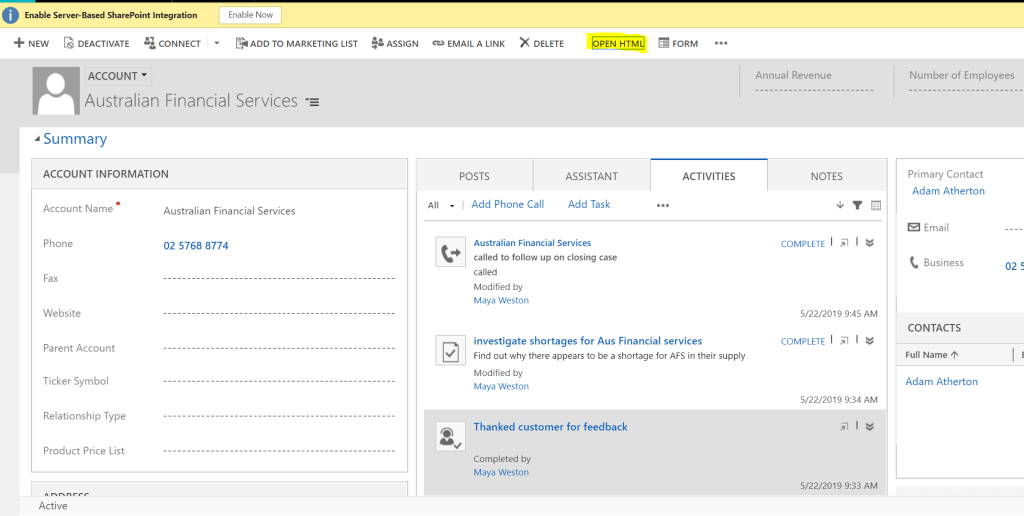Open the Add to Marketing List command
Image resolution: width=1024 pixels, height=516 pixels.
coord(296,44)
